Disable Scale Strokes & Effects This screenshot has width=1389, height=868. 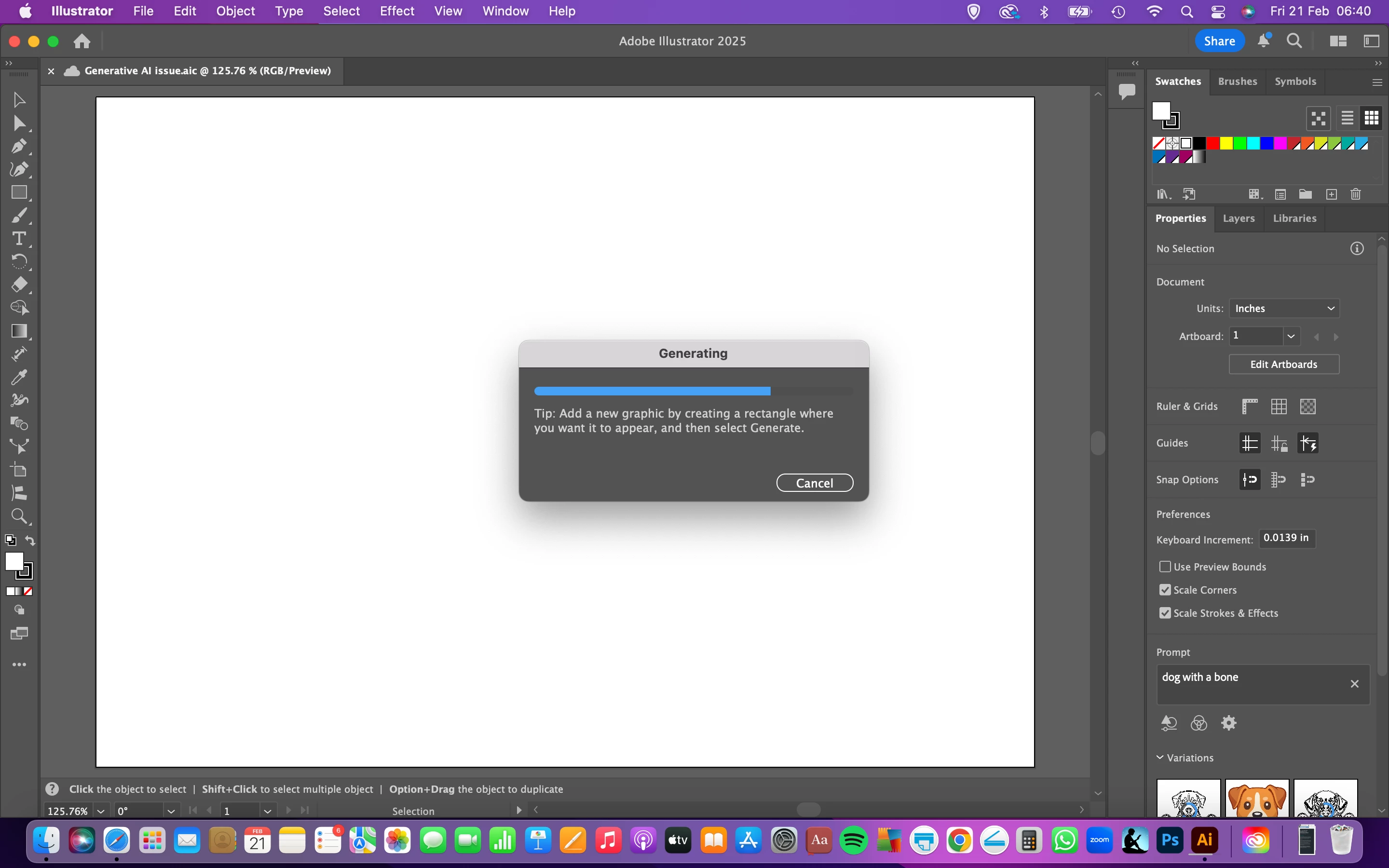point(1165,613)
